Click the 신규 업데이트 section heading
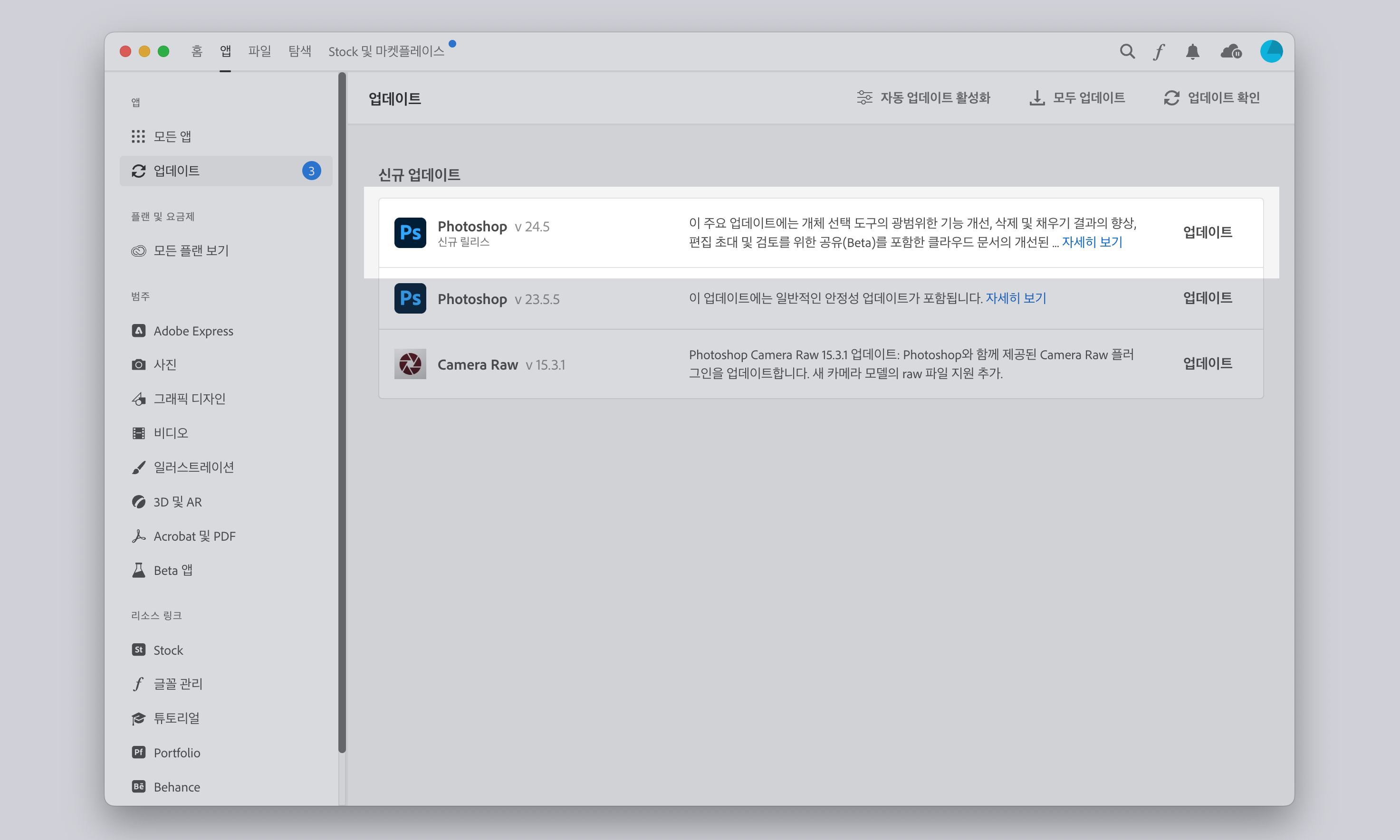 click(420, 175)
